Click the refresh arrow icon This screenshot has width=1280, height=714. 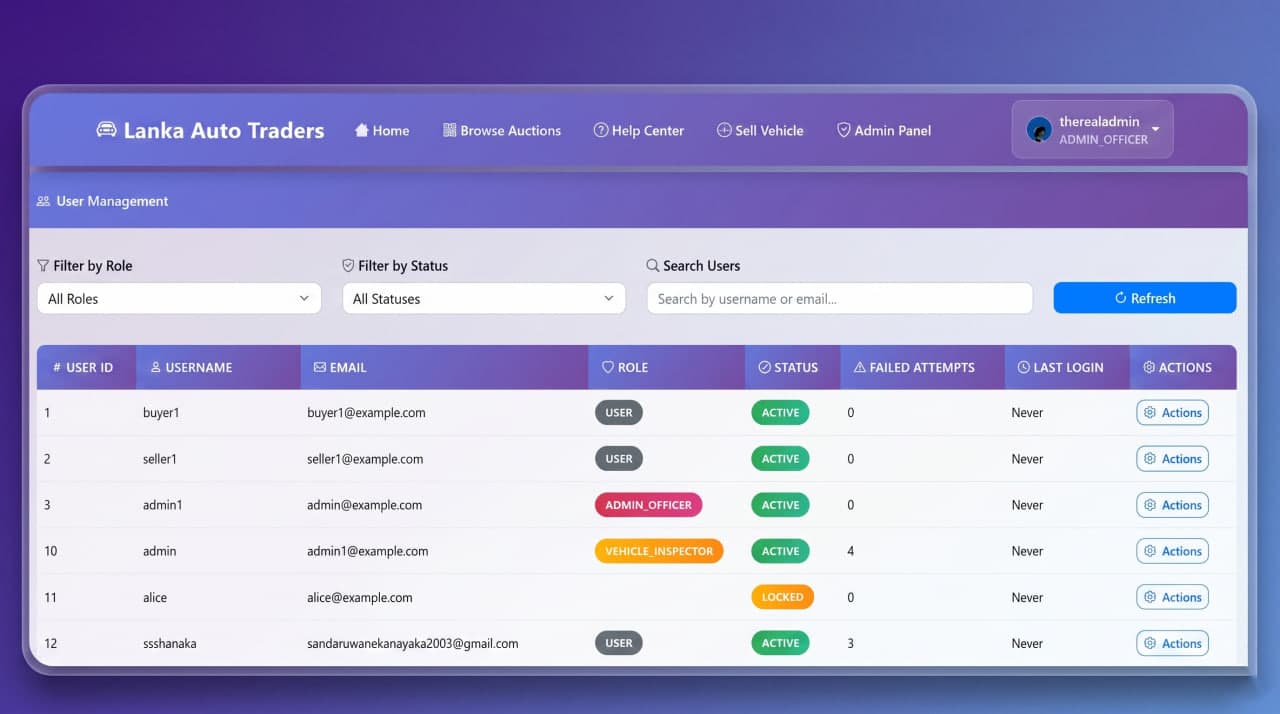pyautogui.click(x=1121, y=298)
